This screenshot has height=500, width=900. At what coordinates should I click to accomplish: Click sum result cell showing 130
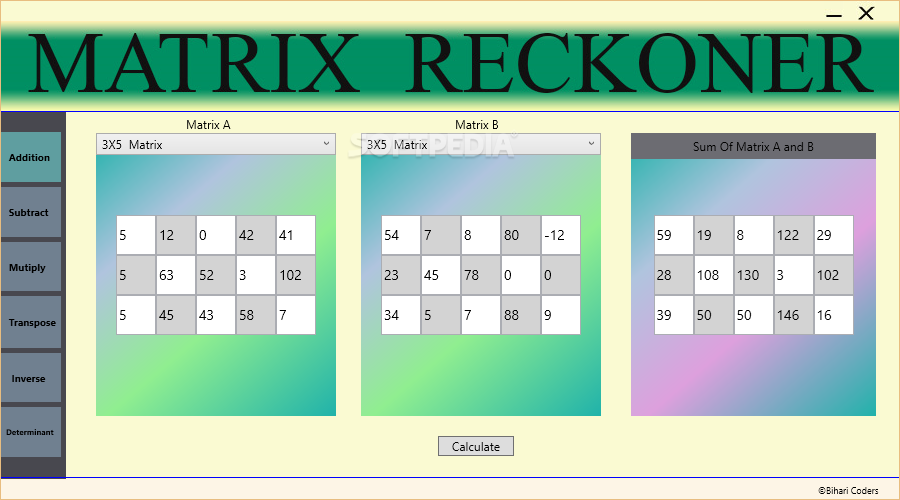[754, 275]
